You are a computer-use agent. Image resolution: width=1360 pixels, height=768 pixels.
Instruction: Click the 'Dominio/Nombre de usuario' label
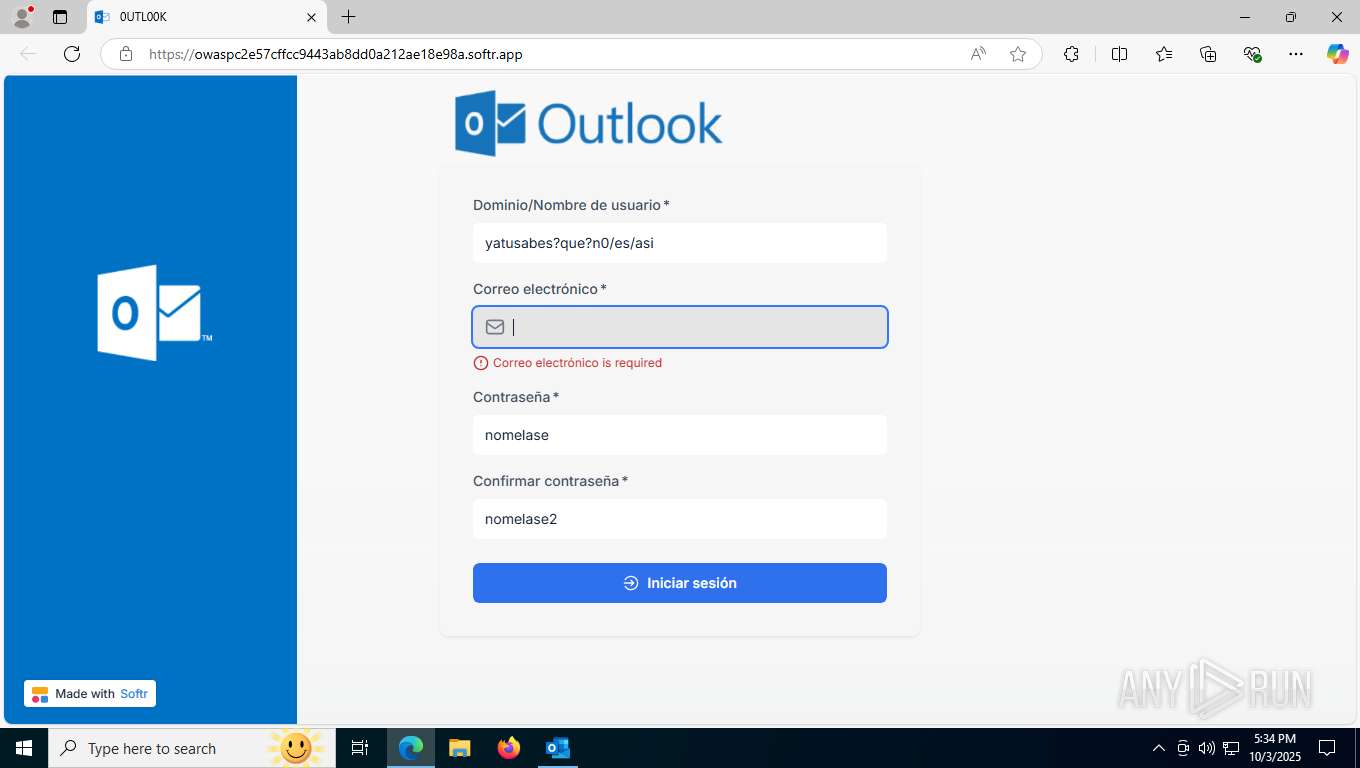(x=567, y=205)
